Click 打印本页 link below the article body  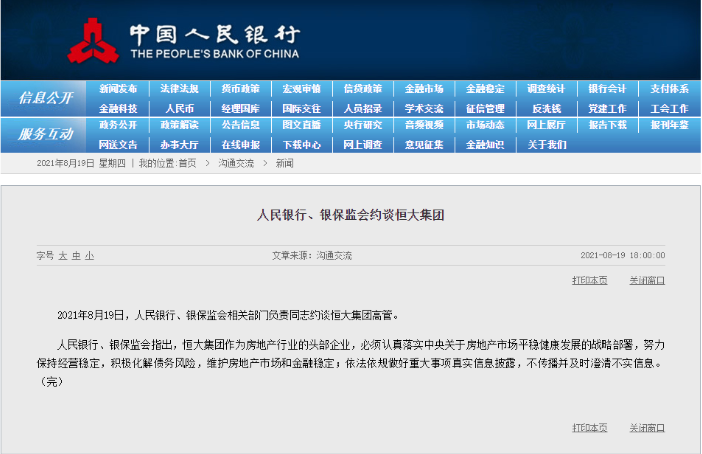[x=590, y=428]
